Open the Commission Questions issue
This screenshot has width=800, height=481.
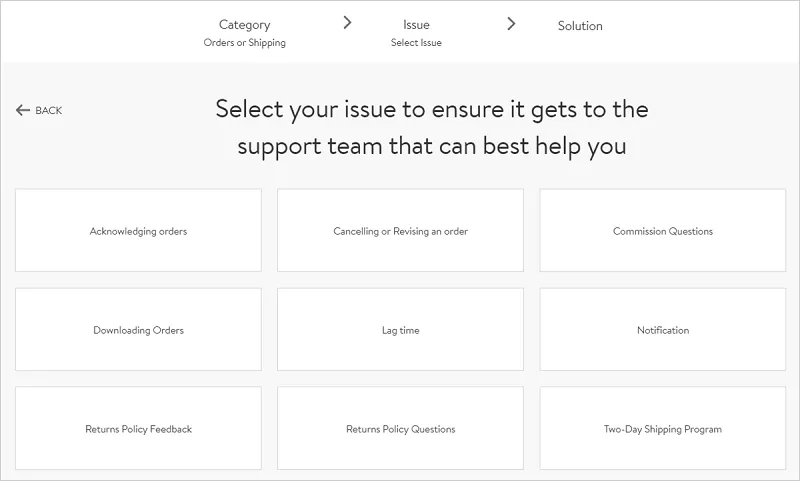[x=662, y=231]
